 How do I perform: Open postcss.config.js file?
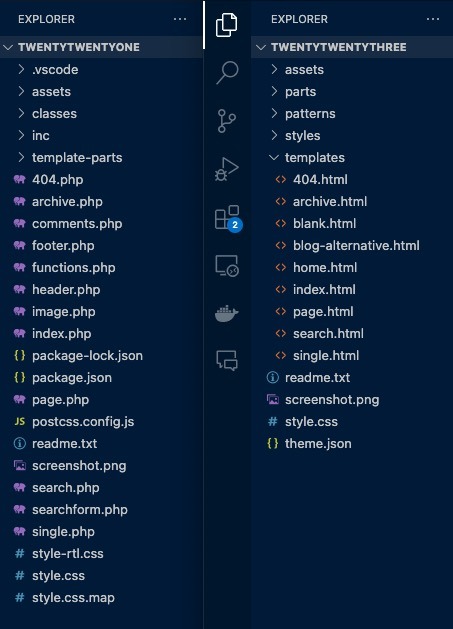point(101,422)
